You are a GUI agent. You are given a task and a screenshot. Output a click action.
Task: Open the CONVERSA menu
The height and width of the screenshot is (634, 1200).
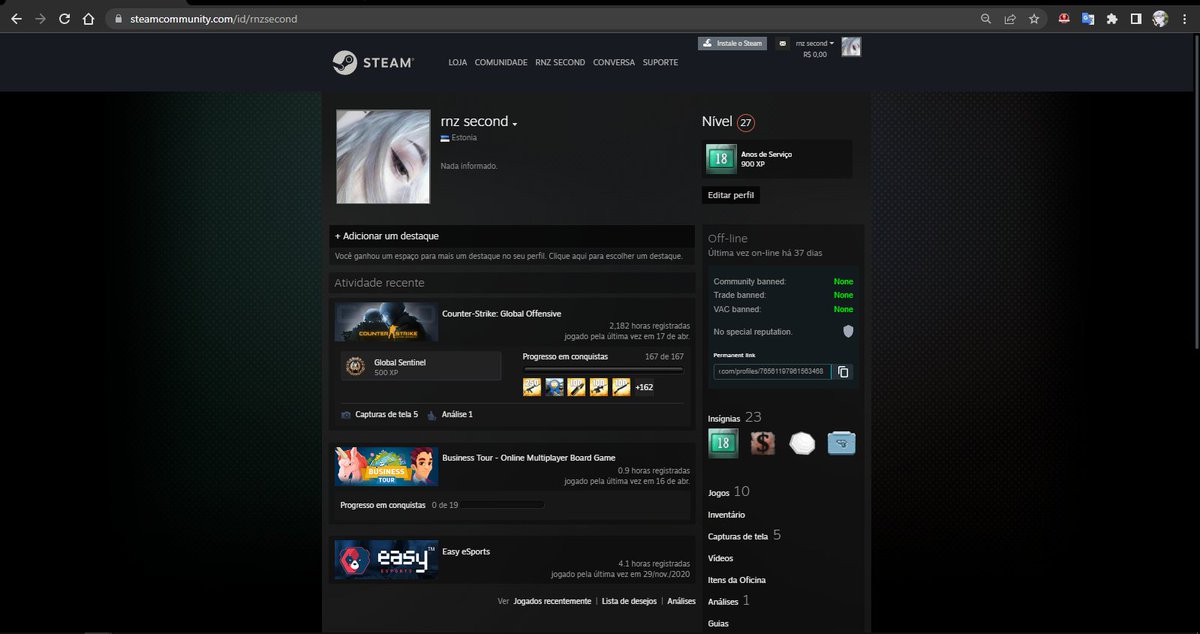point(614,62)
